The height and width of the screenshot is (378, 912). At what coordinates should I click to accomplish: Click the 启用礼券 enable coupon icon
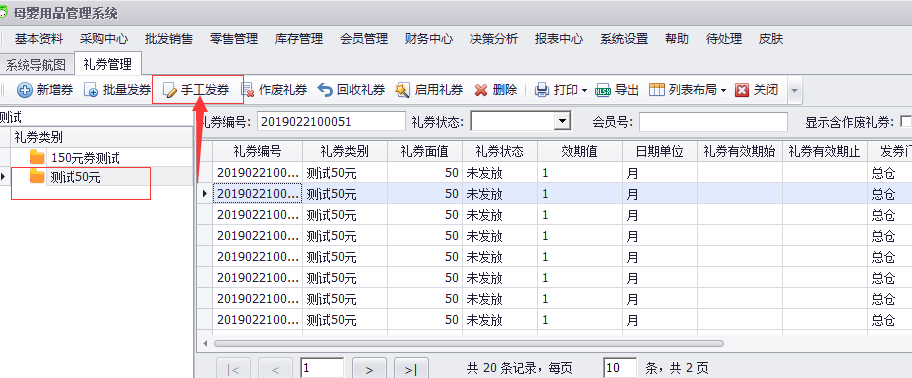pos(402,90)
